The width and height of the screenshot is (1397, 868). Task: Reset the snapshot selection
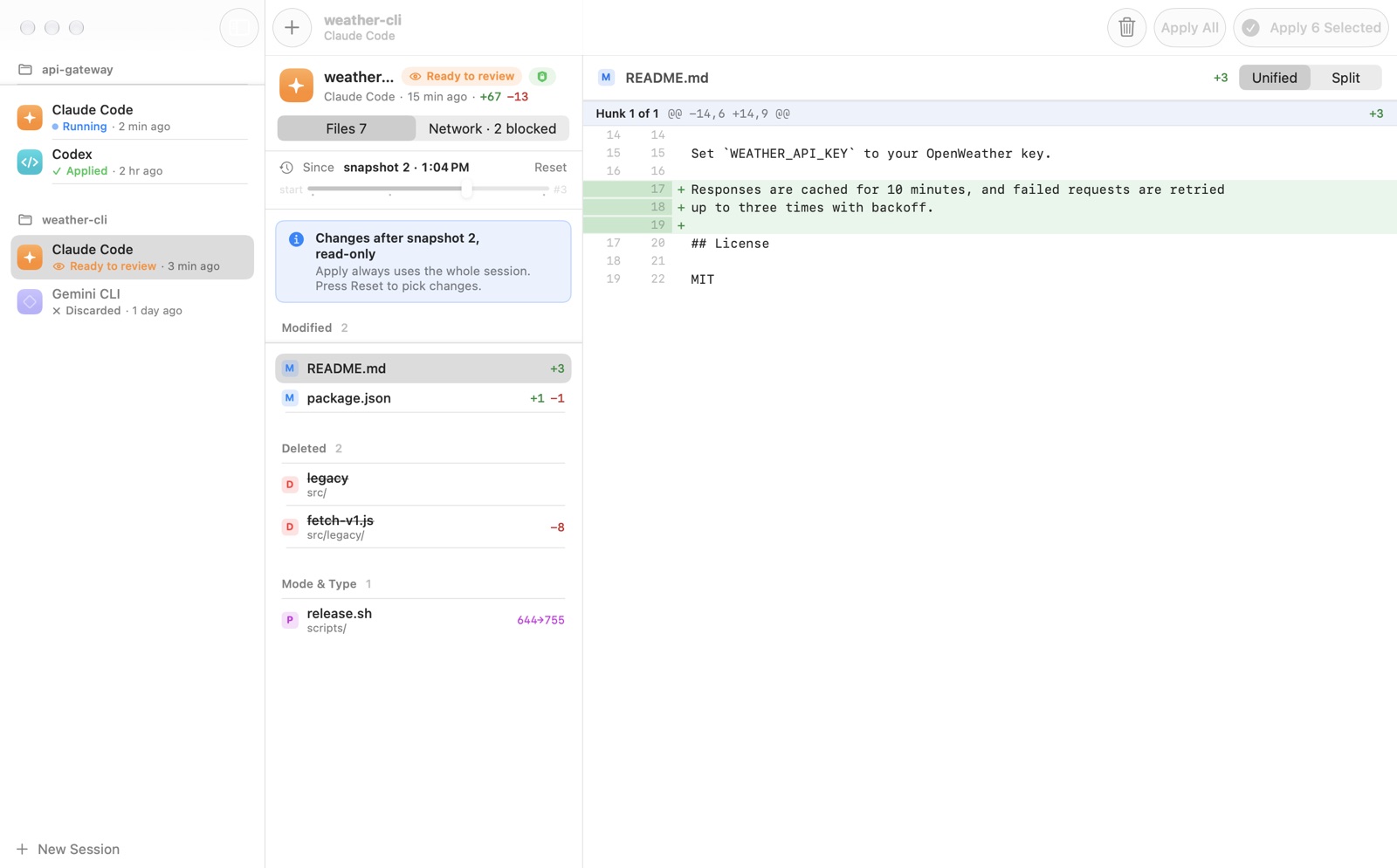tap(550, 168)
